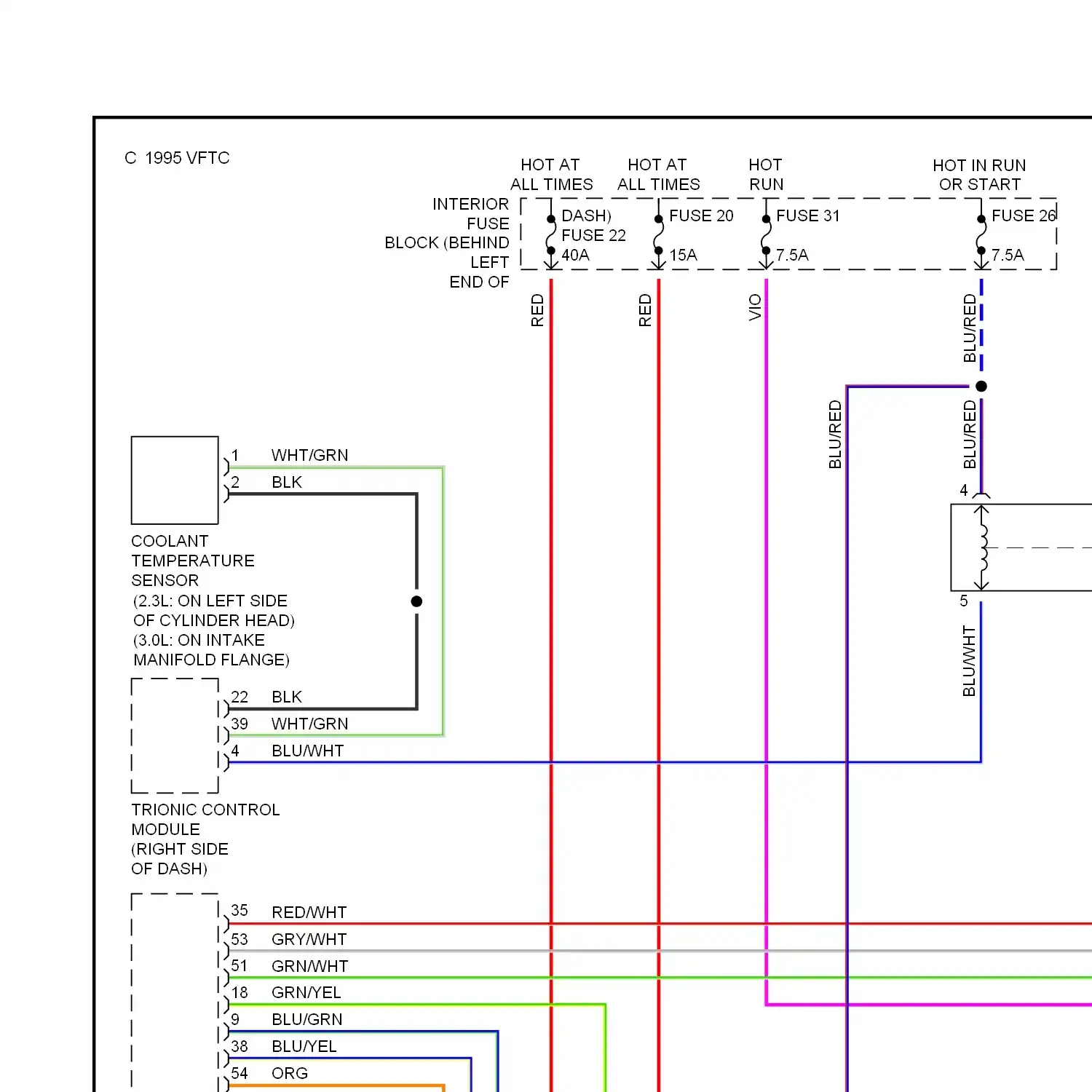Select pin 38 'BLU/YEL' wire label

point(304,1046)
